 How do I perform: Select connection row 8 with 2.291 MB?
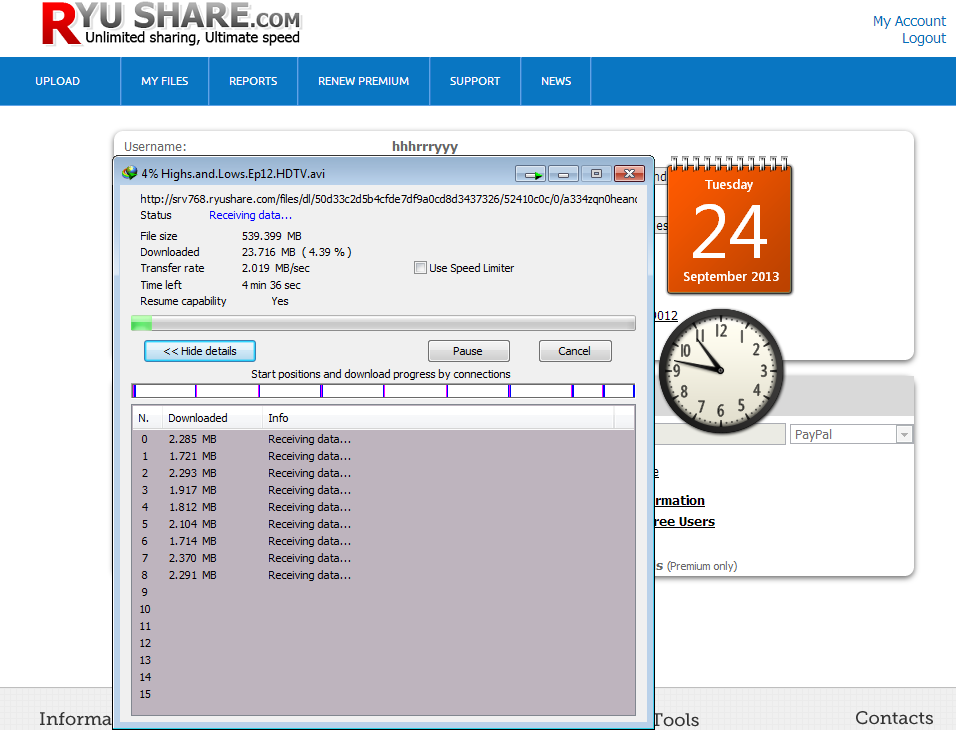(383, 576)
